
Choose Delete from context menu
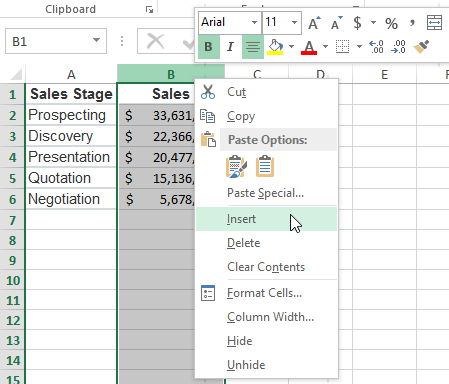266,243
